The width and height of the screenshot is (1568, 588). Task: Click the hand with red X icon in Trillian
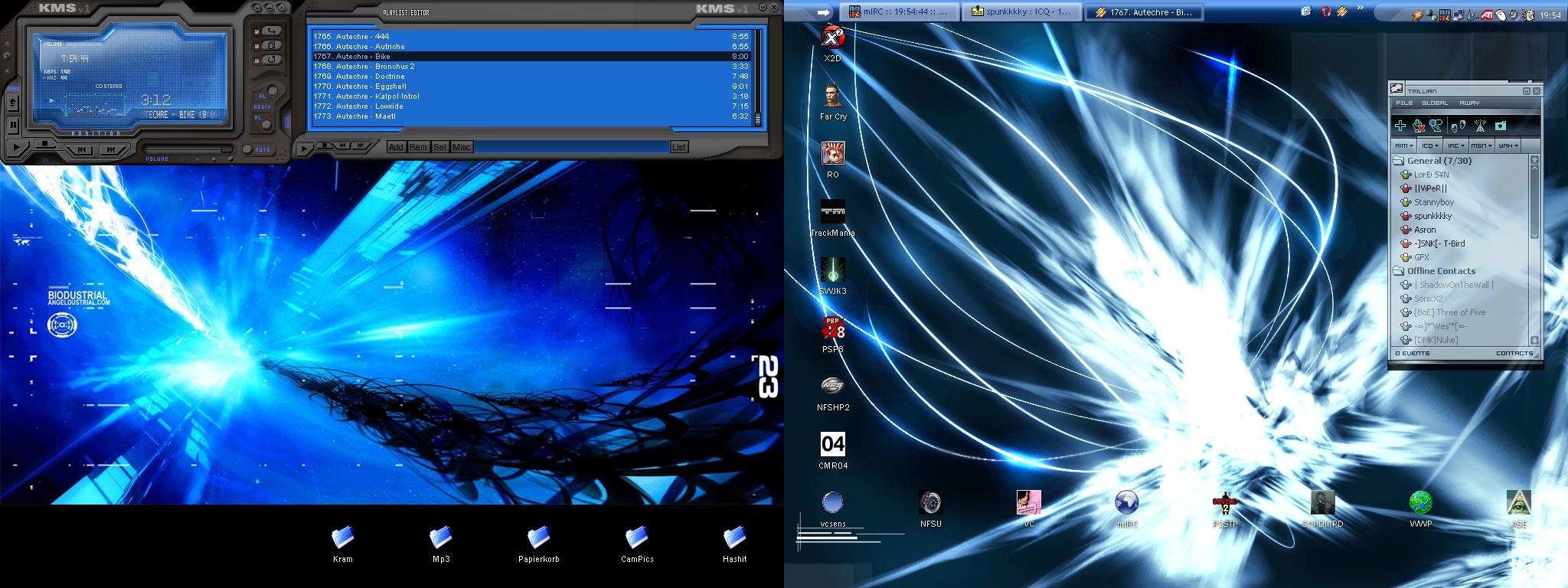click(1418, 126)
